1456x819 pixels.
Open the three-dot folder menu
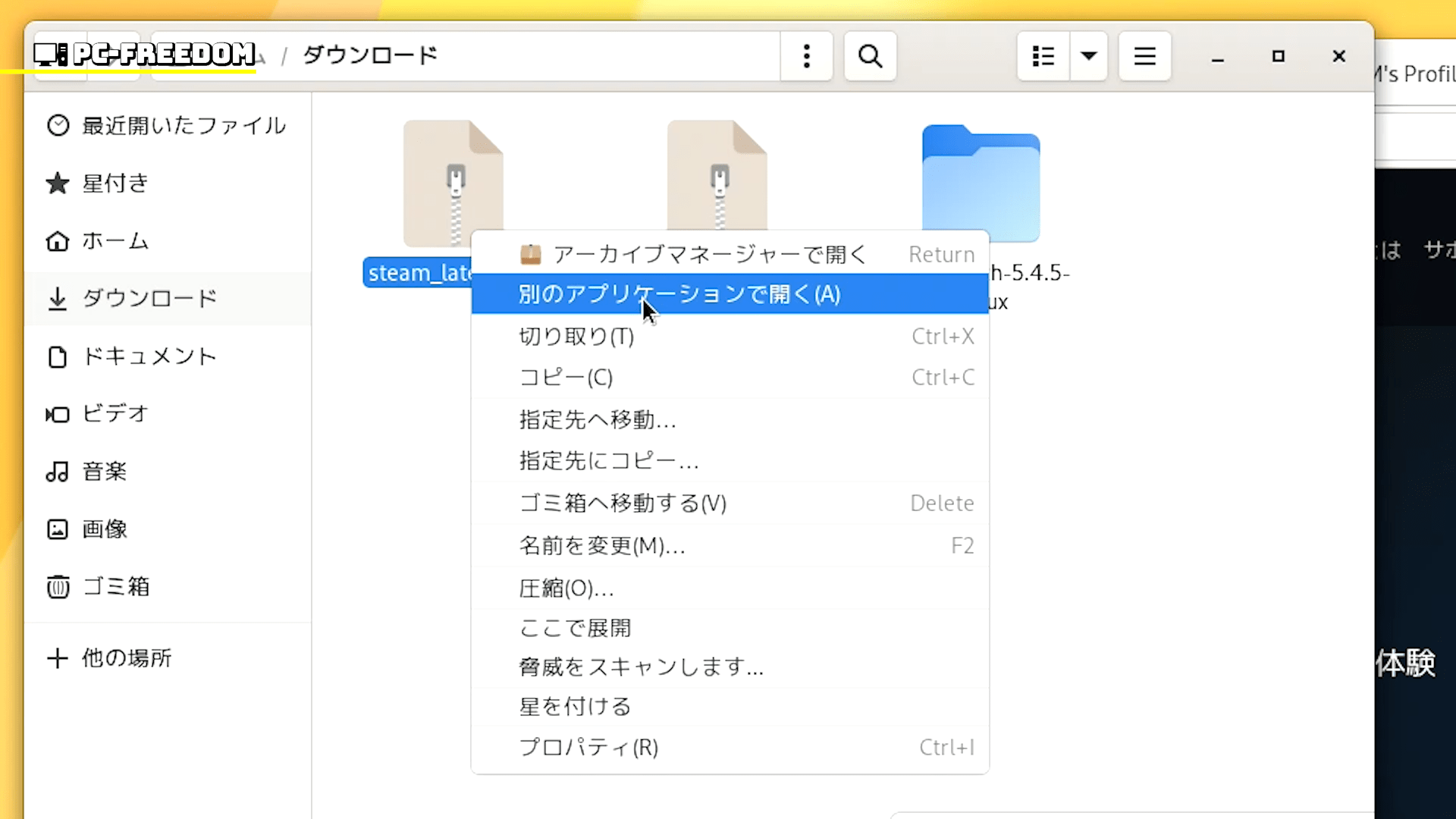point(806,56)
